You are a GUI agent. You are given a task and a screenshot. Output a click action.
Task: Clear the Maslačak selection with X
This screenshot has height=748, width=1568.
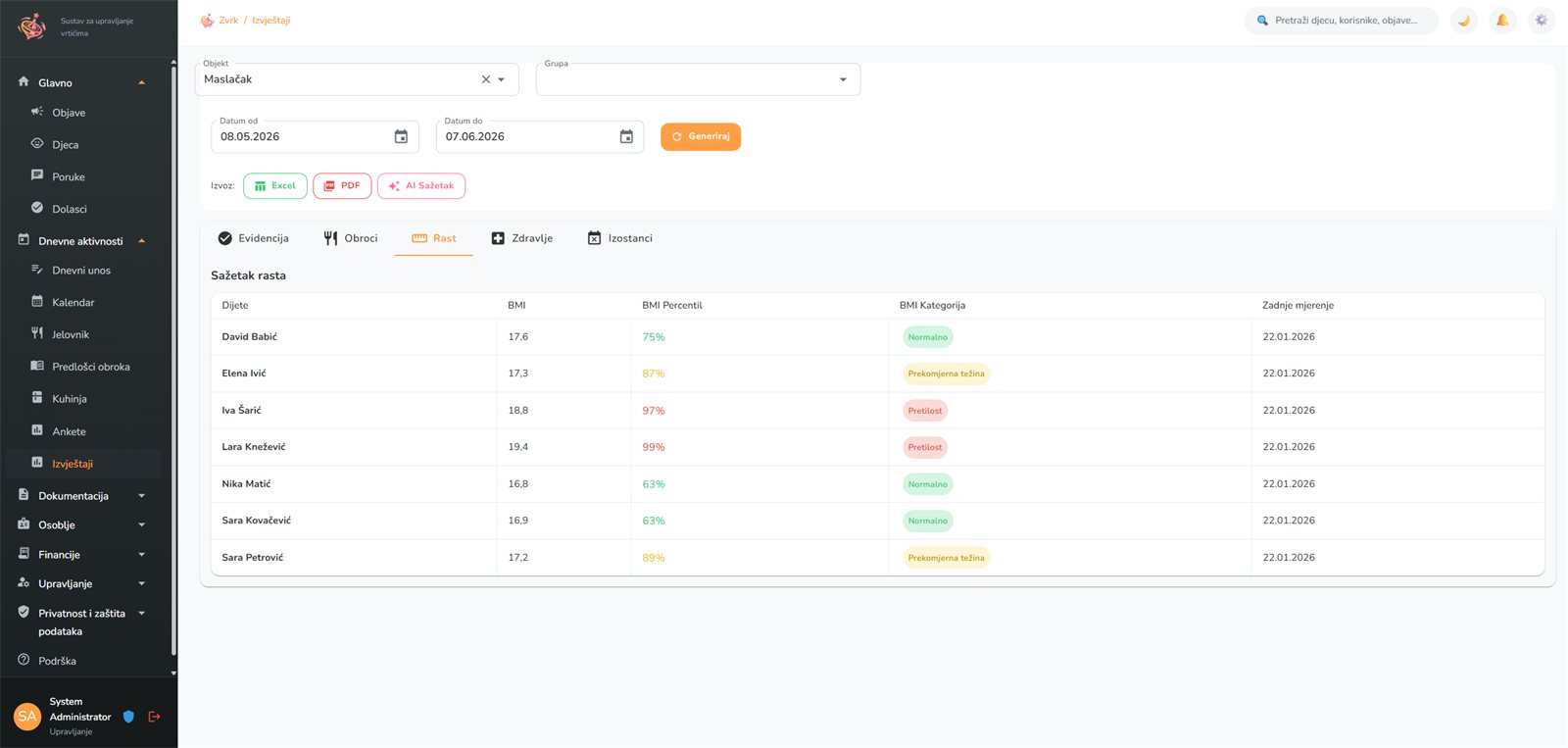pyautogui.click(x=486, y=79)
